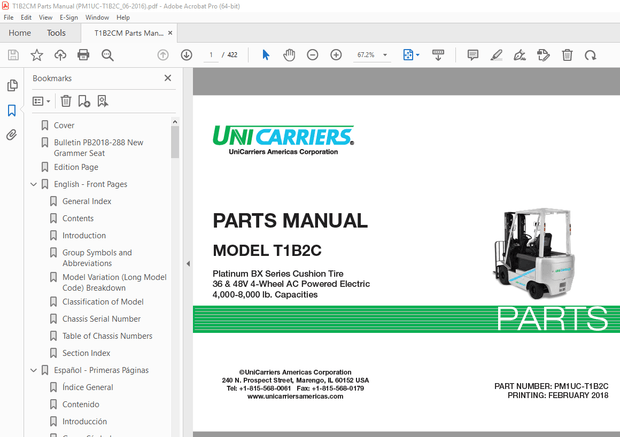Open the Attachments paperclip panel
The height and width of the screenshot is (437, 620).
pyautogui.click(x=12, y=135)
